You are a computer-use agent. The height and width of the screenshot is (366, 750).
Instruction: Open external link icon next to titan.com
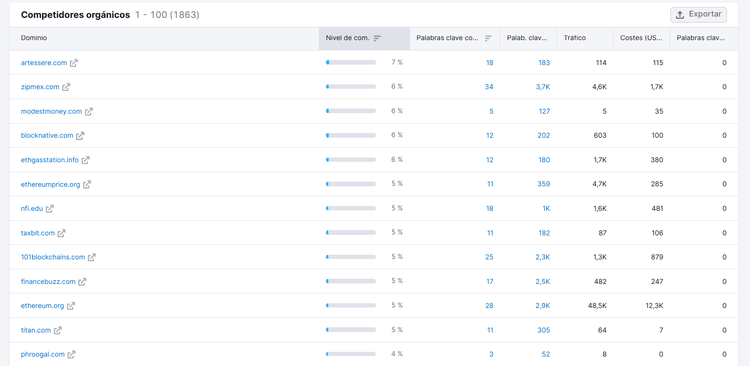pyautogui.click(x=58, y=330)
